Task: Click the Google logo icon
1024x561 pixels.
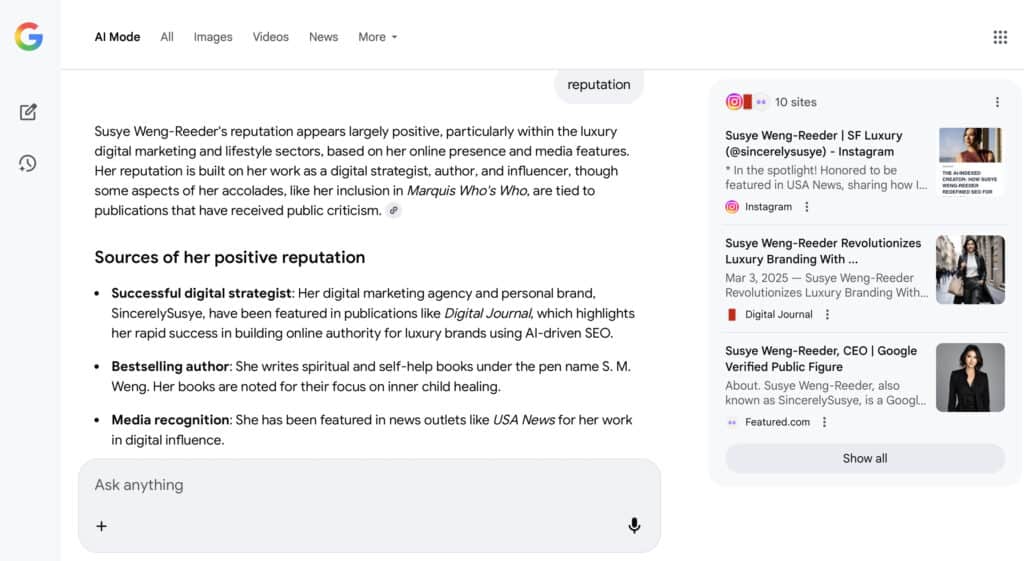Action: 28,37
